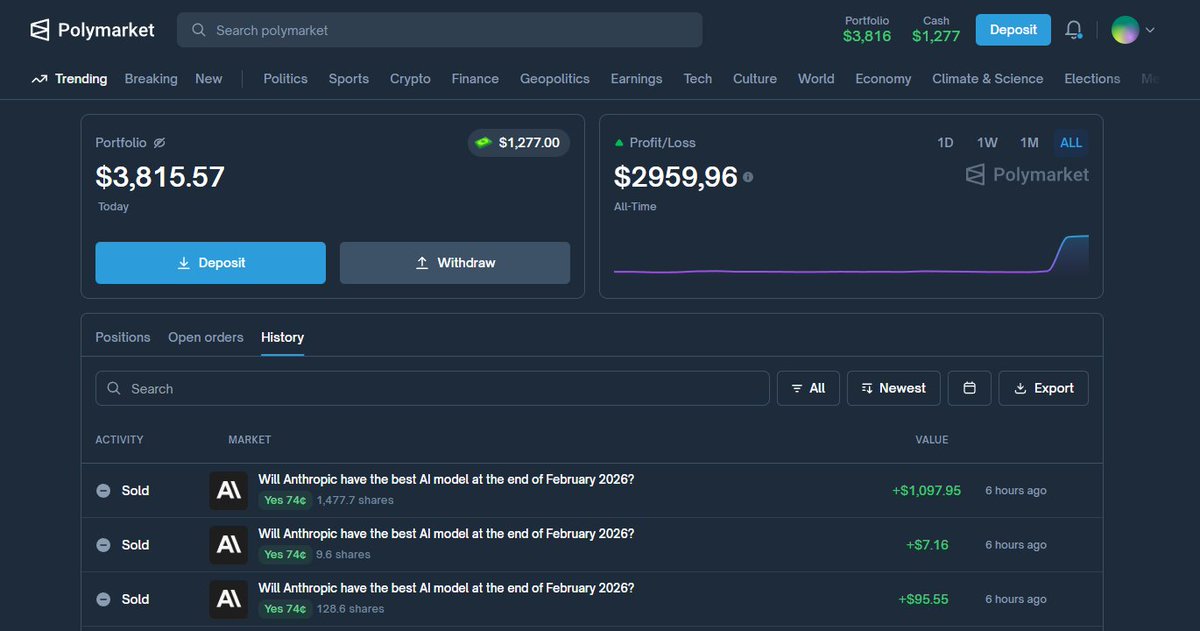Click the Yes 74¢ tag beside 9.6 shares
The width and height of the screenshot is (1200, 631).
pos(285,554)
